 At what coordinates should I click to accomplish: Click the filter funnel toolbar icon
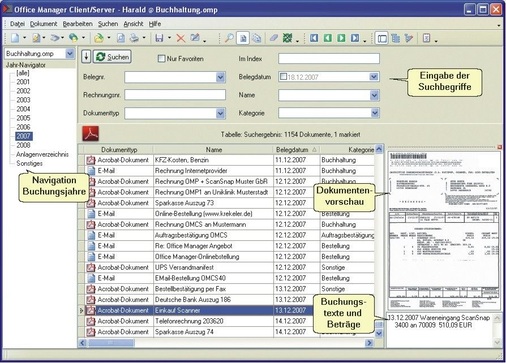point(409,38)
